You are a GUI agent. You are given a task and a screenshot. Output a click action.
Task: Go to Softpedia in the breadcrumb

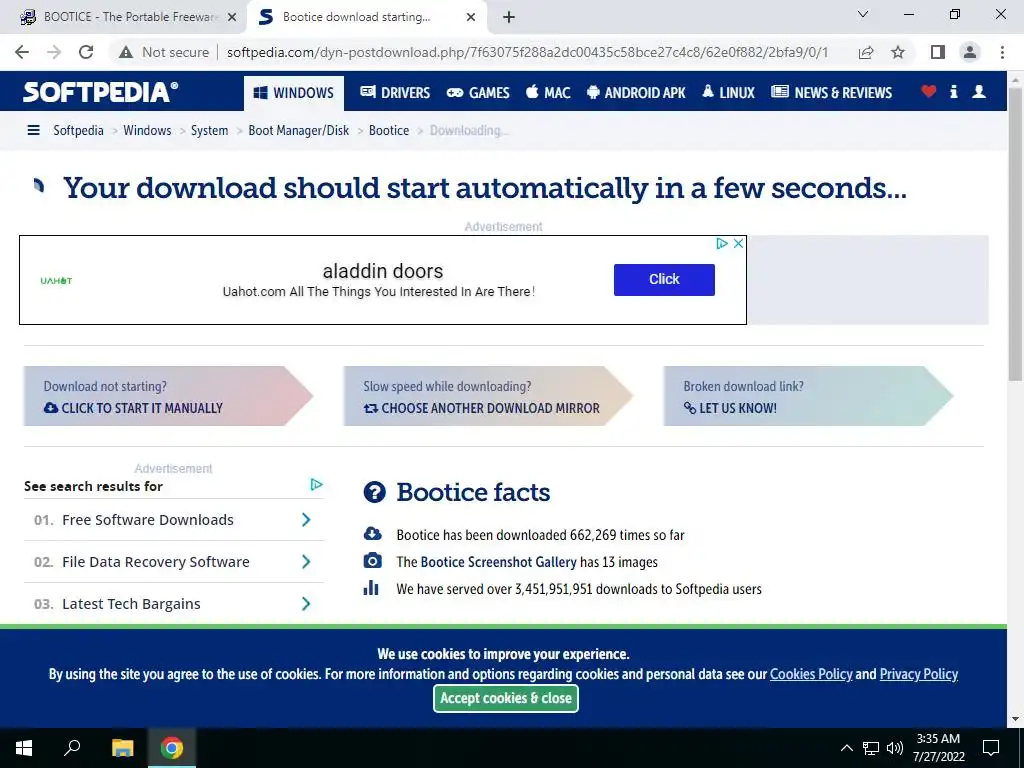[x=78, y=130]
